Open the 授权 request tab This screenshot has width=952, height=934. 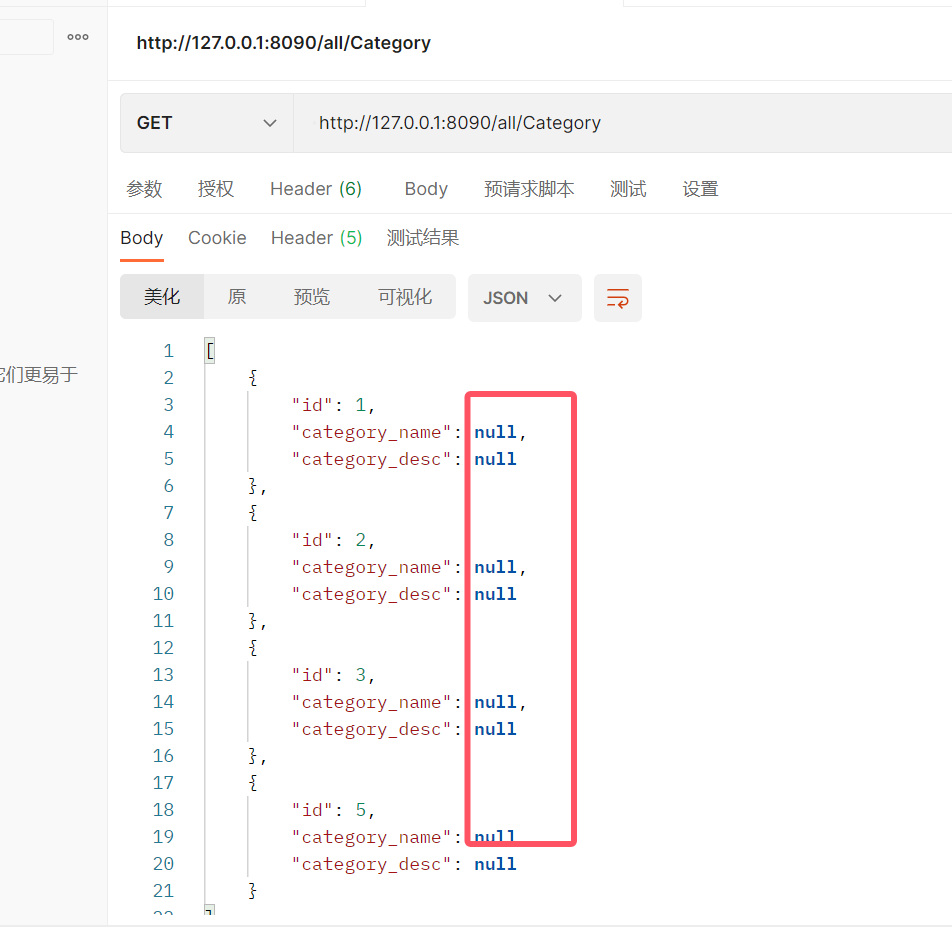pos(216,189)
